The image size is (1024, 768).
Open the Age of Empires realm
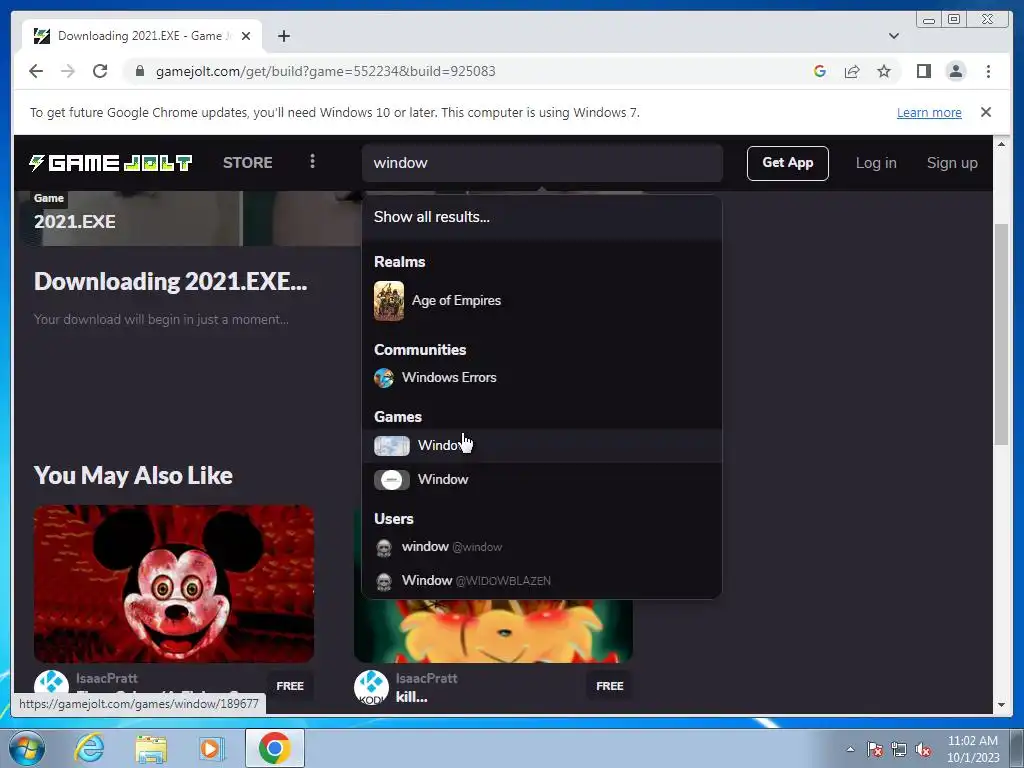[x=542, y=300]
